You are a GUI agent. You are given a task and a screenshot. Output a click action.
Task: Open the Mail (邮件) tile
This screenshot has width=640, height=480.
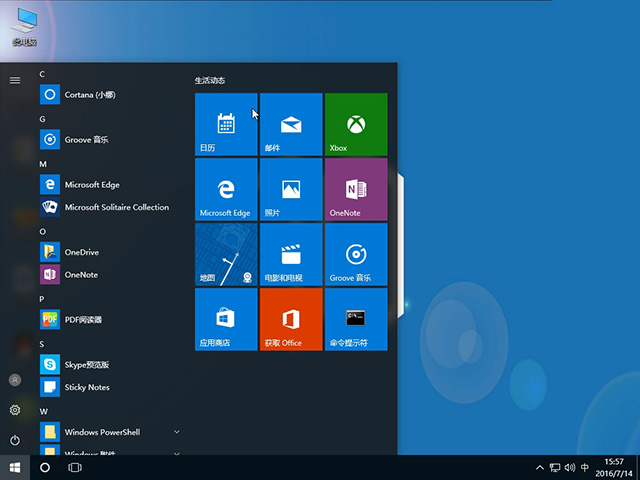290,124
